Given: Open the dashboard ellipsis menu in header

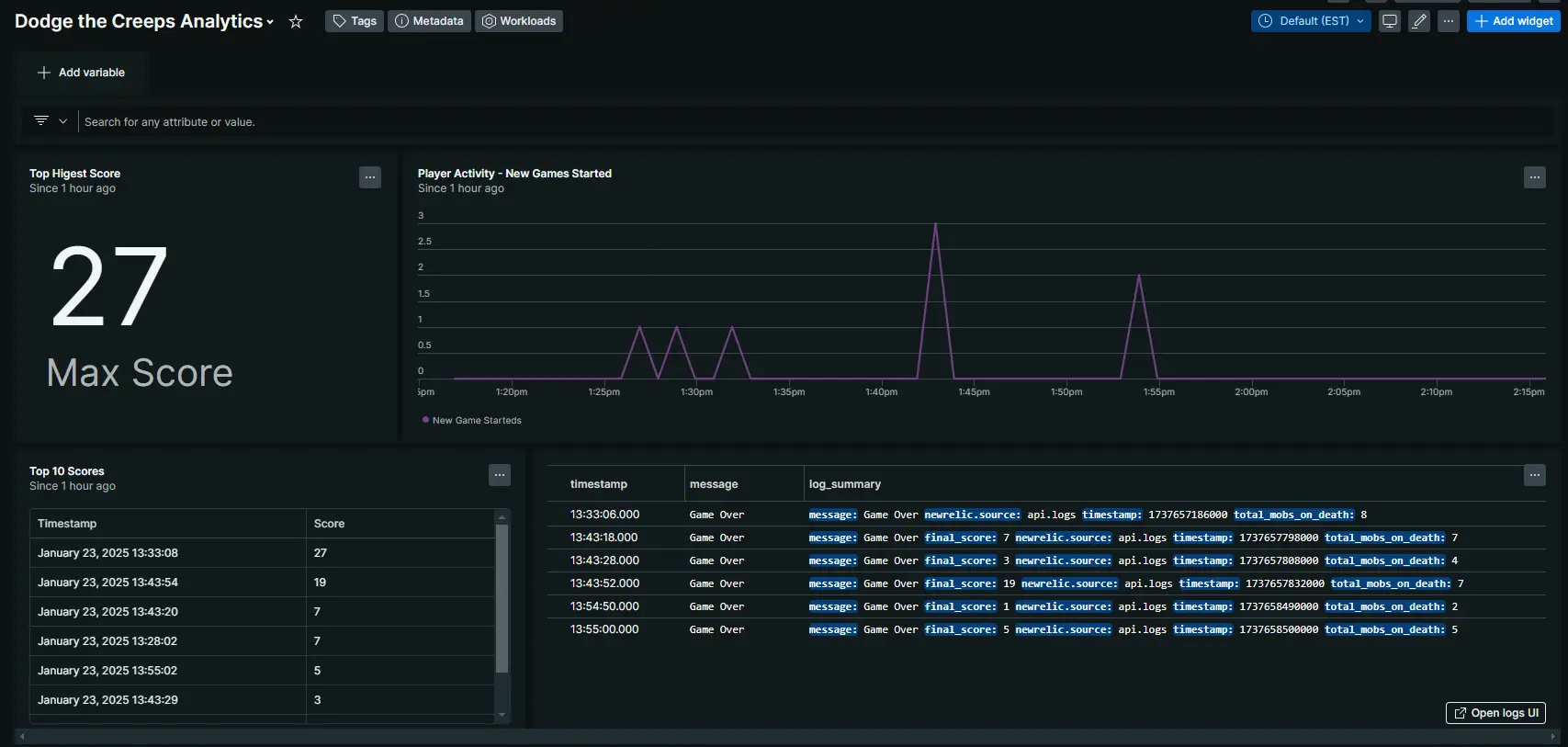Looking at the screenshot, I should 1449,21.
